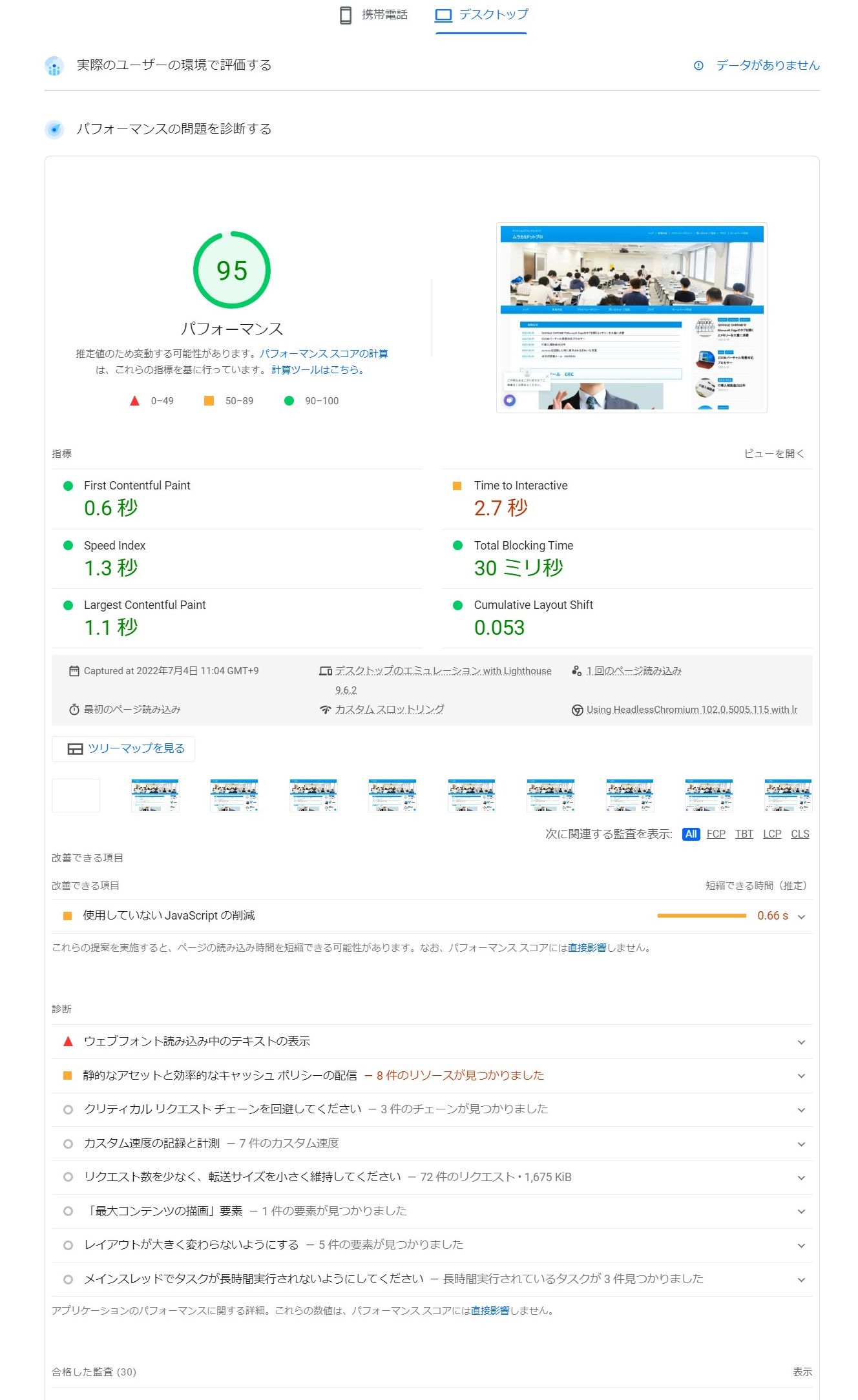Click the treemap icon in ツリーマップを見る button
The height and width of the screenshot is (1400, 858).
(75, 749)
